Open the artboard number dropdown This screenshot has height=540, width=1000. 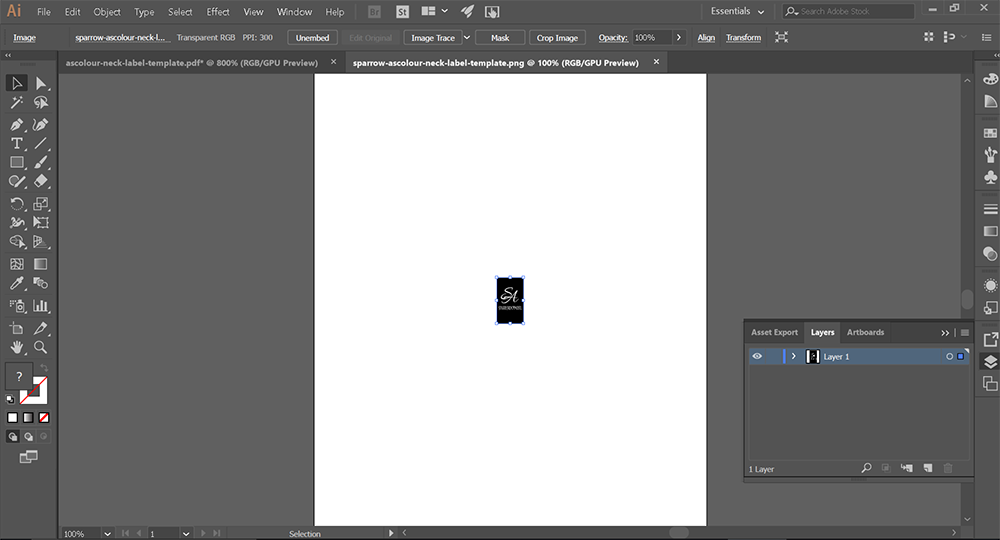(186, 534)
